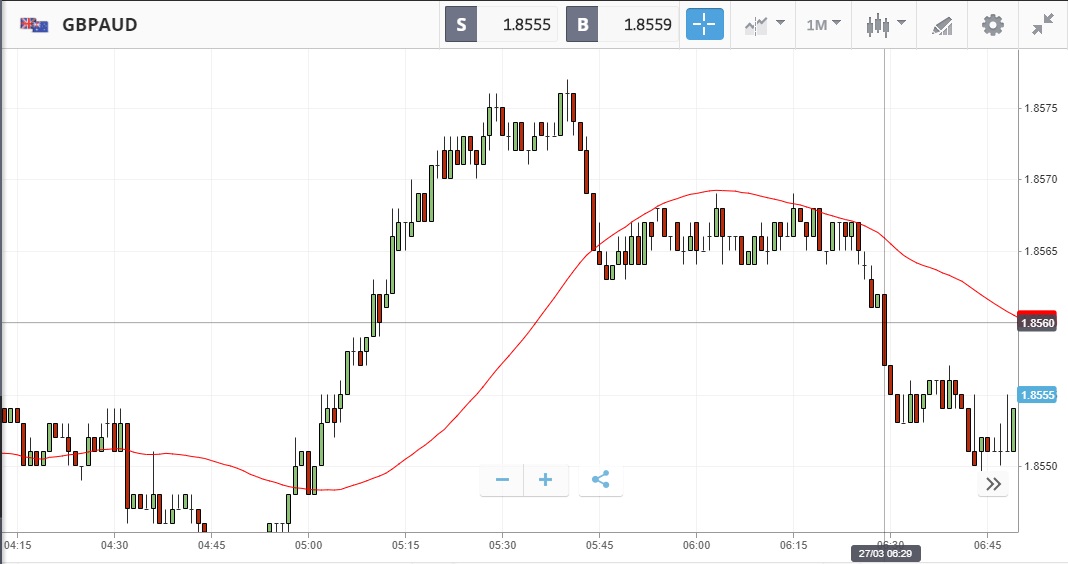Expand the 1M timeframe dropdown
1068x564 pixels.
click(x=823, y=24)
